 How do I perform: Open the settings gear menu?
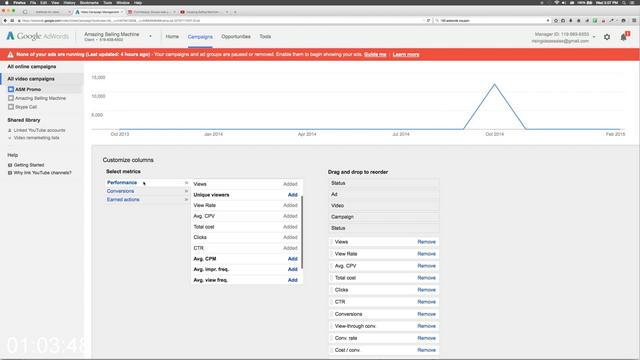pyautogui.click(x=607, y=37)
